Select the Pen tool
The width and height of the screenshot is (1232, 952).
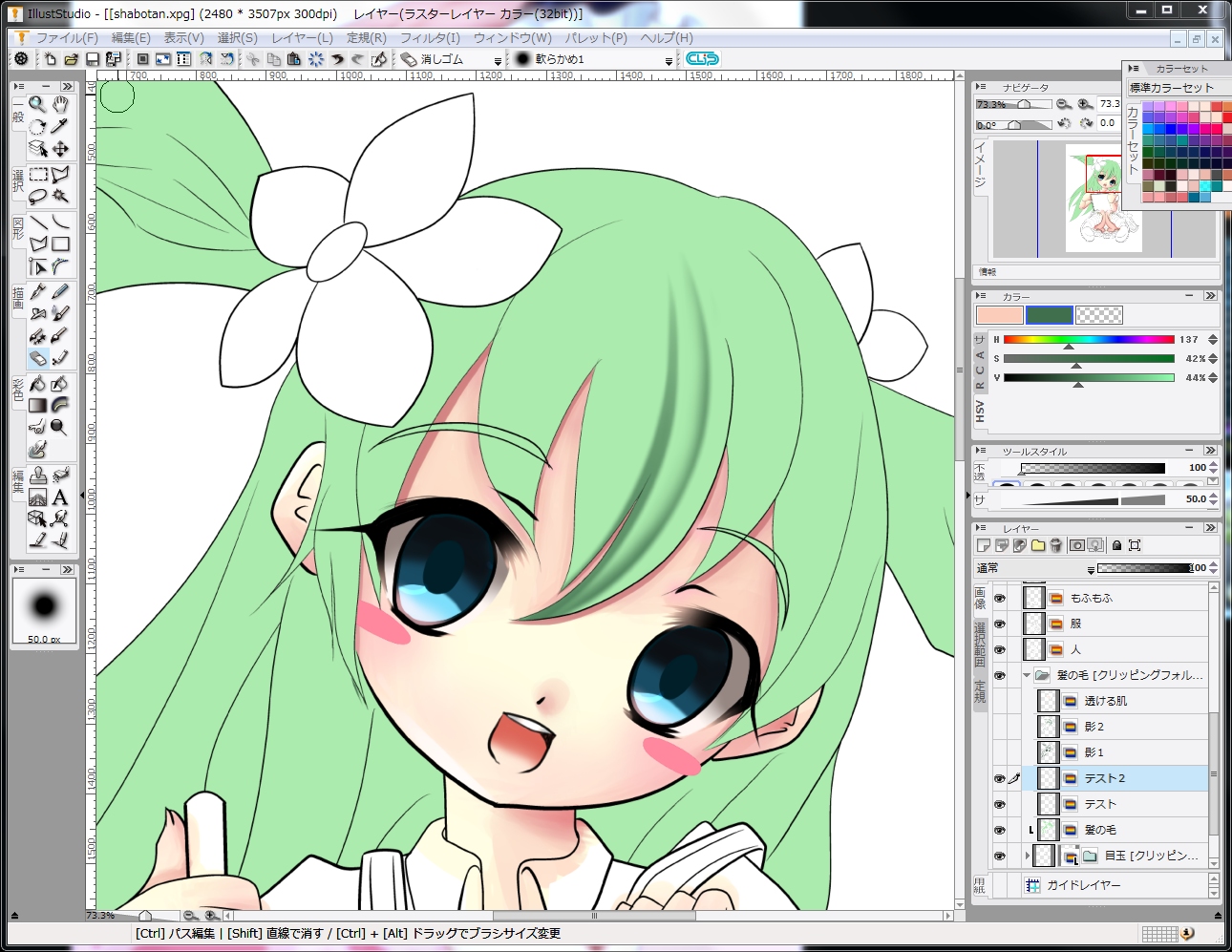click(37, 291)
